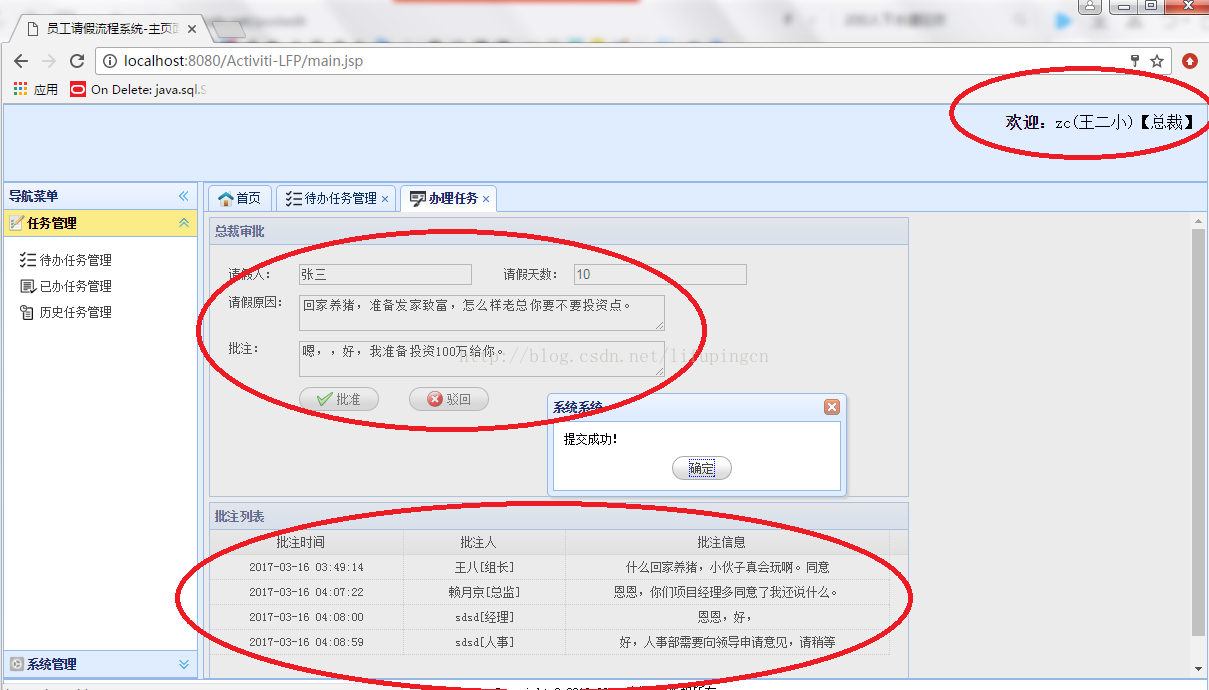Click the 驳回 reject button
This screenshot has height=690, width=1209.
click(x=449, y=399)
